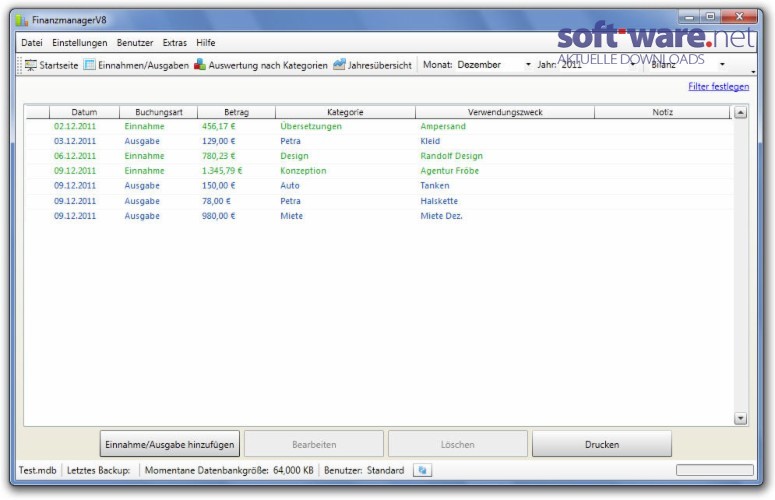Screen dimensions: 775x500
Task: Open the Extras menu
Action: tap(174, 43)
